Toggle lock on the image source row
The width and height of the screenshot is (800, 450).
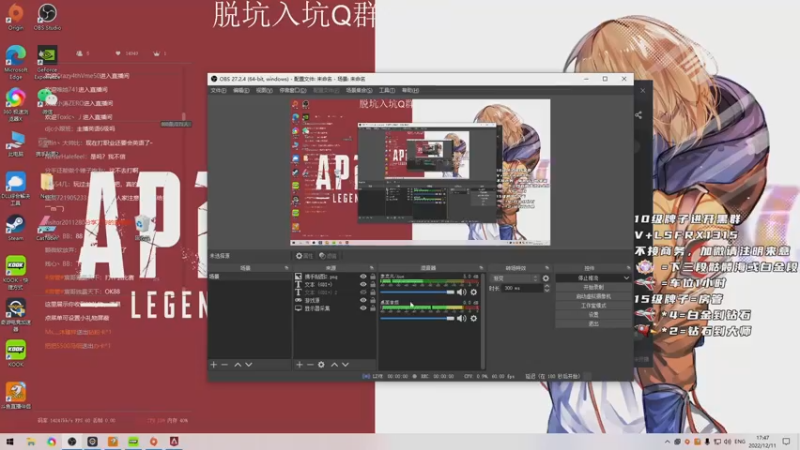[x=372, y=277]
